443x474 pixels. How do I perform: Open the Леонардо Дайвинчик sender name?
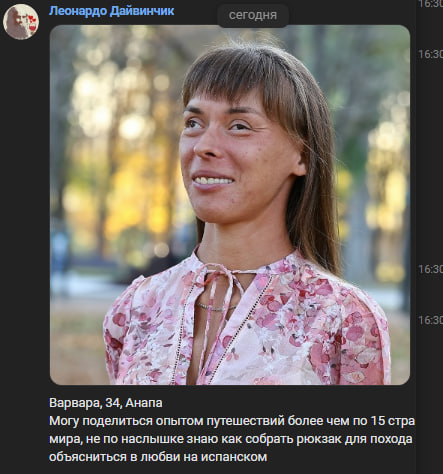pos(111,11)
